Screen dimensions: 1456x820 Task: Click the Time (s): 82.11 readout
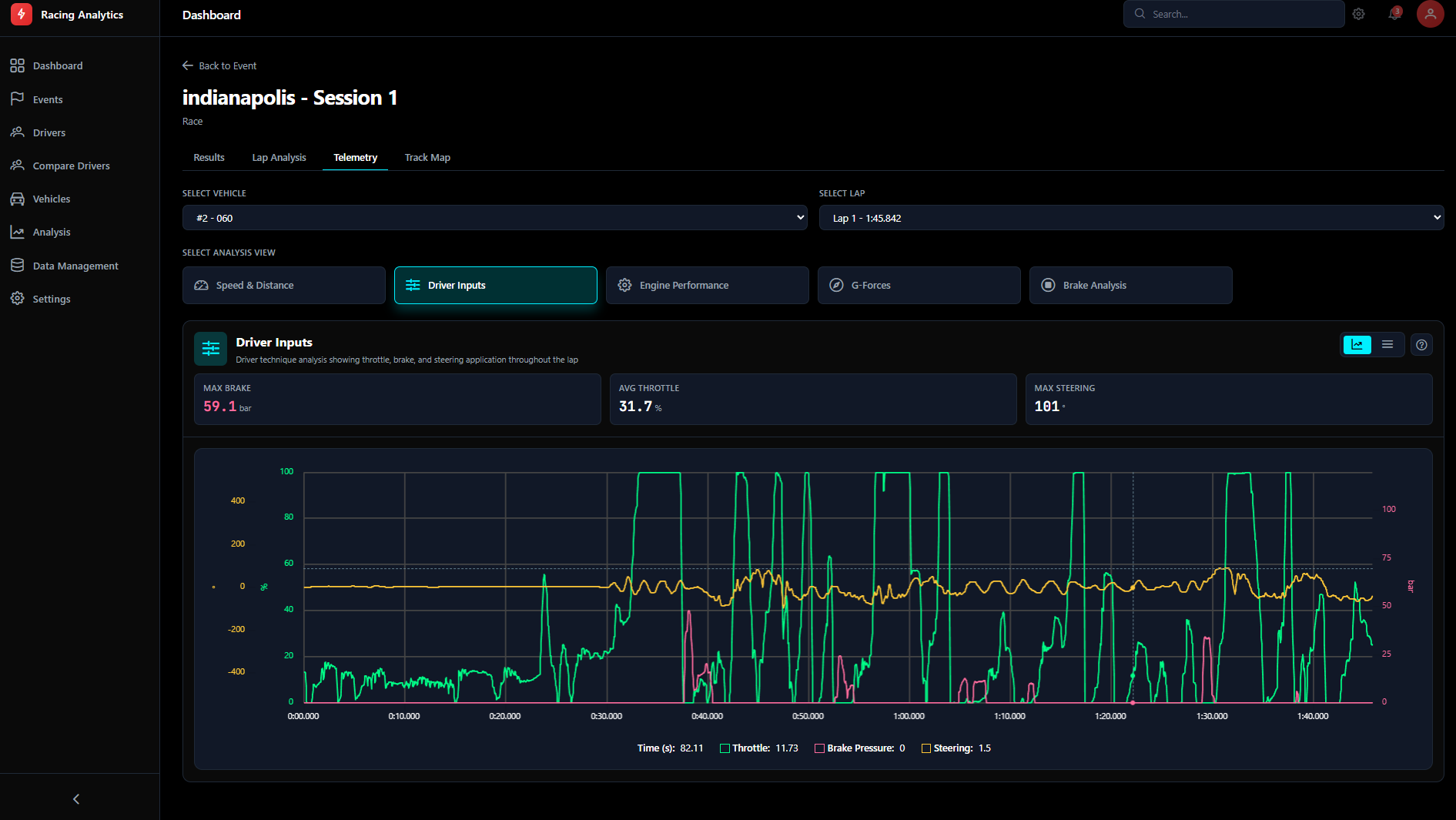(x=670, y=748)
